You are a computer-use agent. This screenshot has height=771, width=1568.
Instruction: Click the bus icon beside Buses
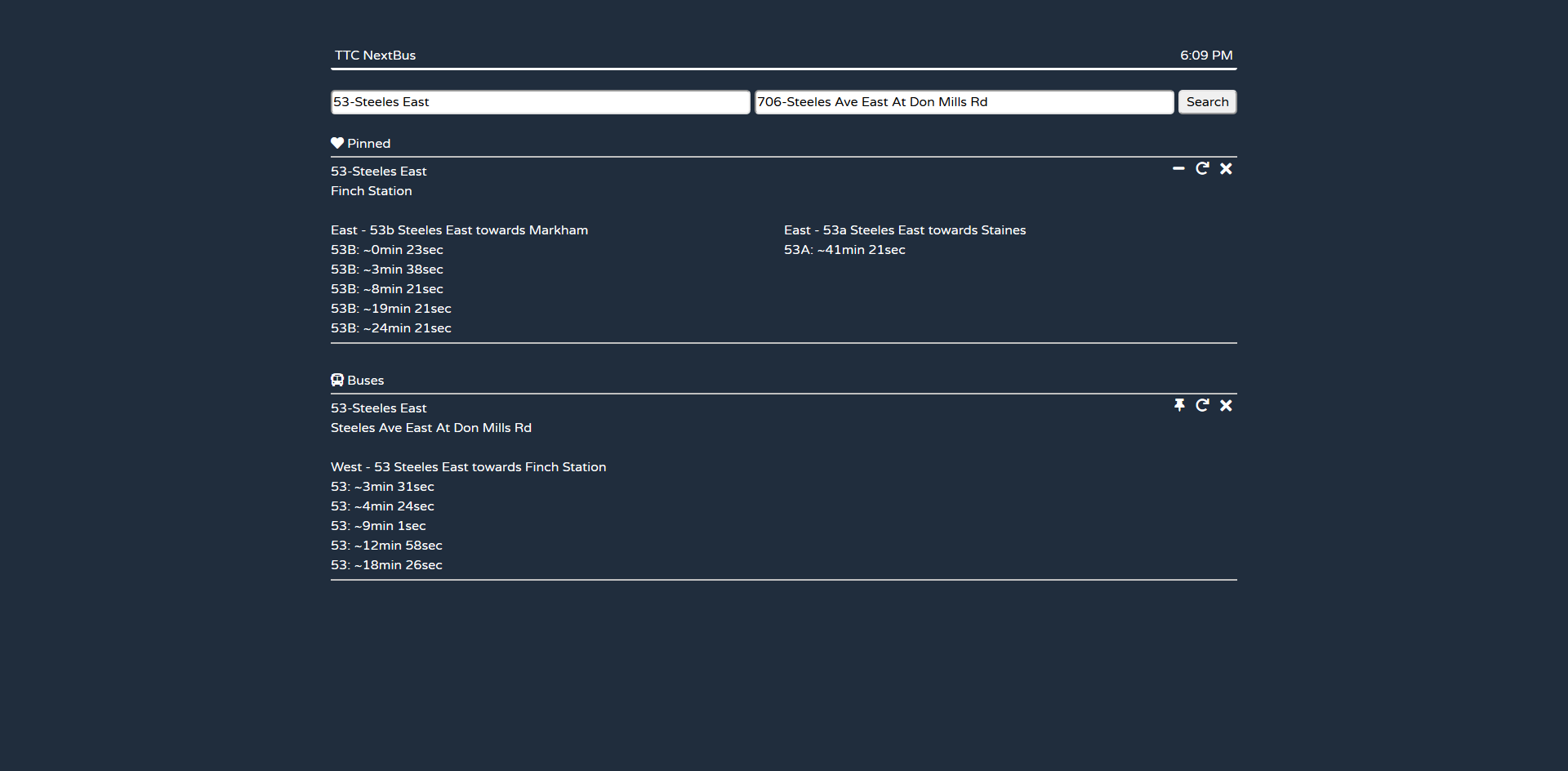(x=337, y=380)
